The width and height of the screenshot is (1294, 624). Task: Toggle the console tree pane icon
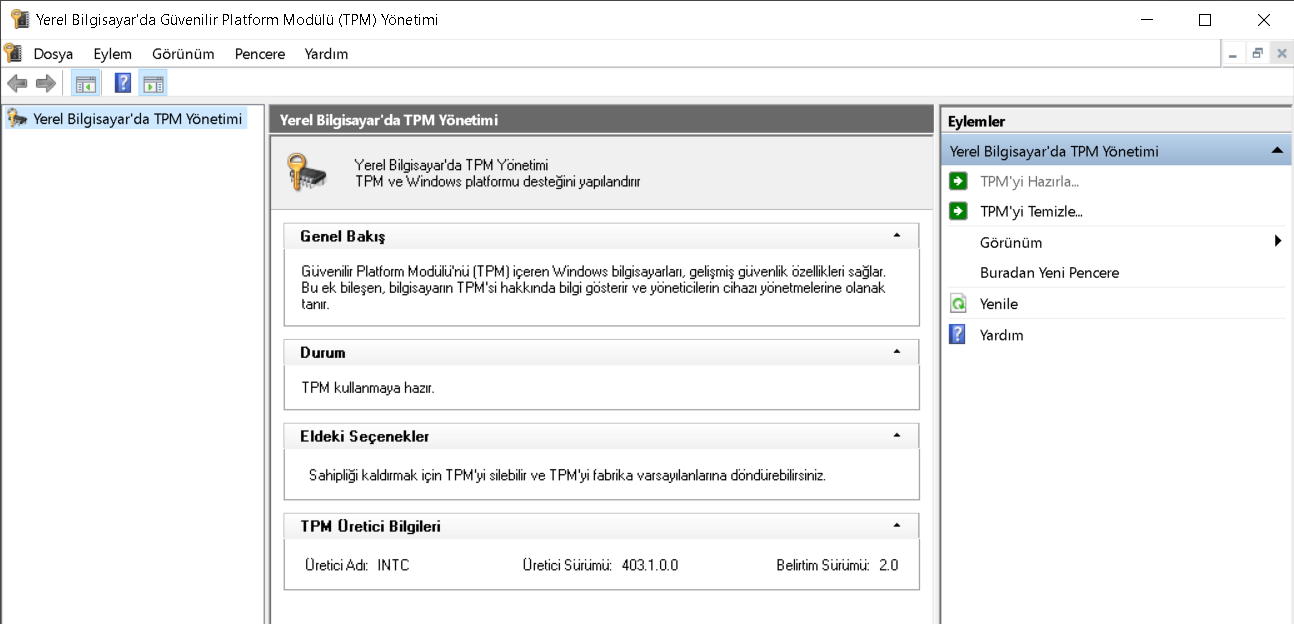(85, 83)
